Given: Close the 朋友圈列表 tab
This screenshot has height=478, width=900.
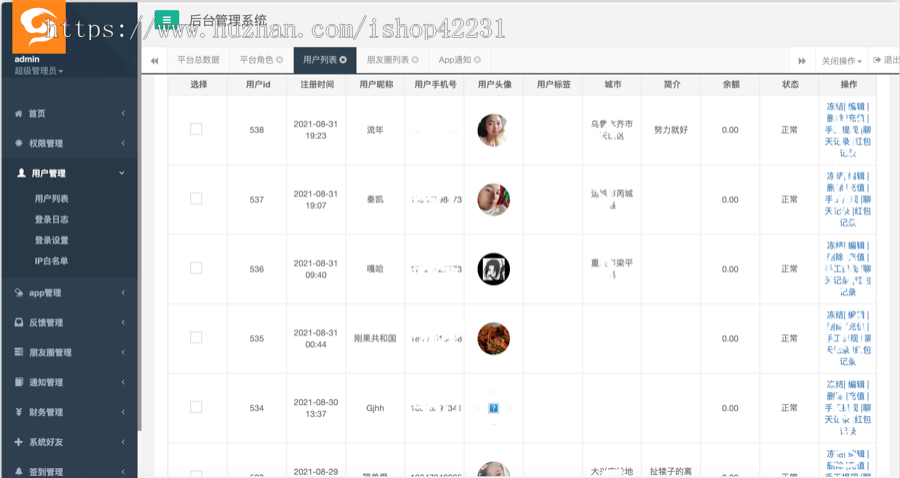Looking at the screenshot, I should (415, 60).
